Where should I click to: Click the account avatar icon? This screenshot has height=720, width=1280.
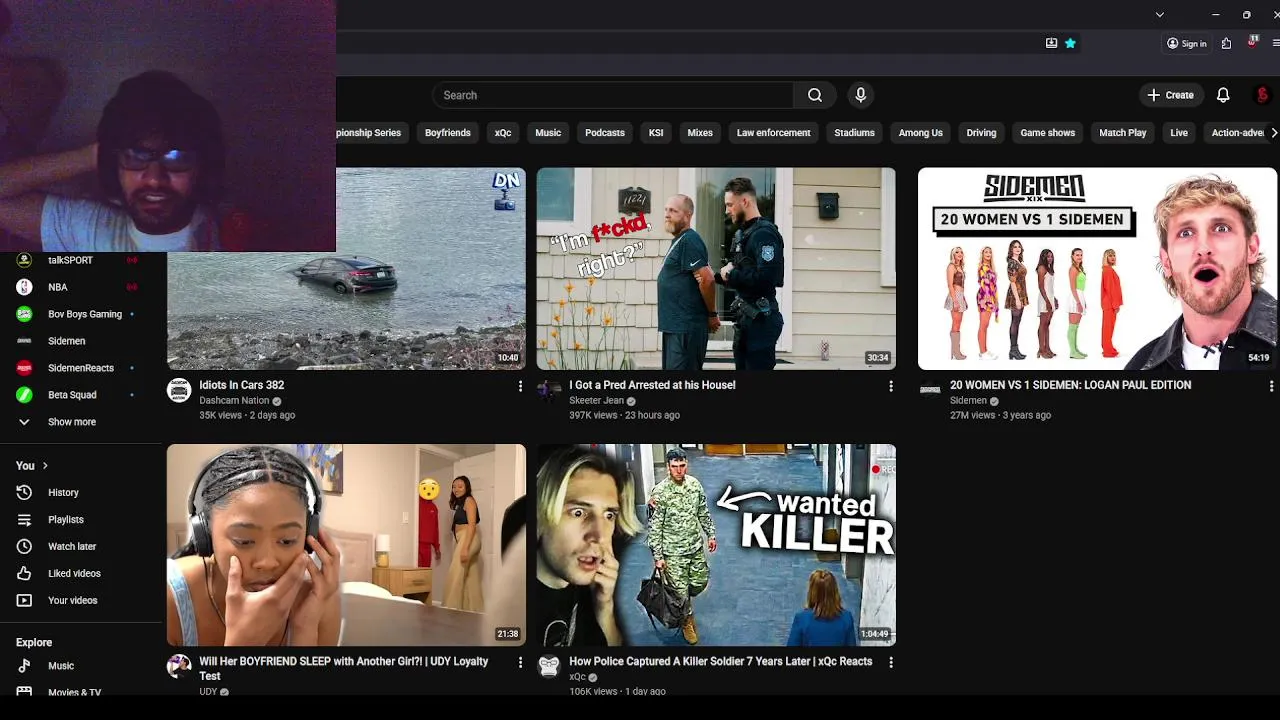(1262, 95)
